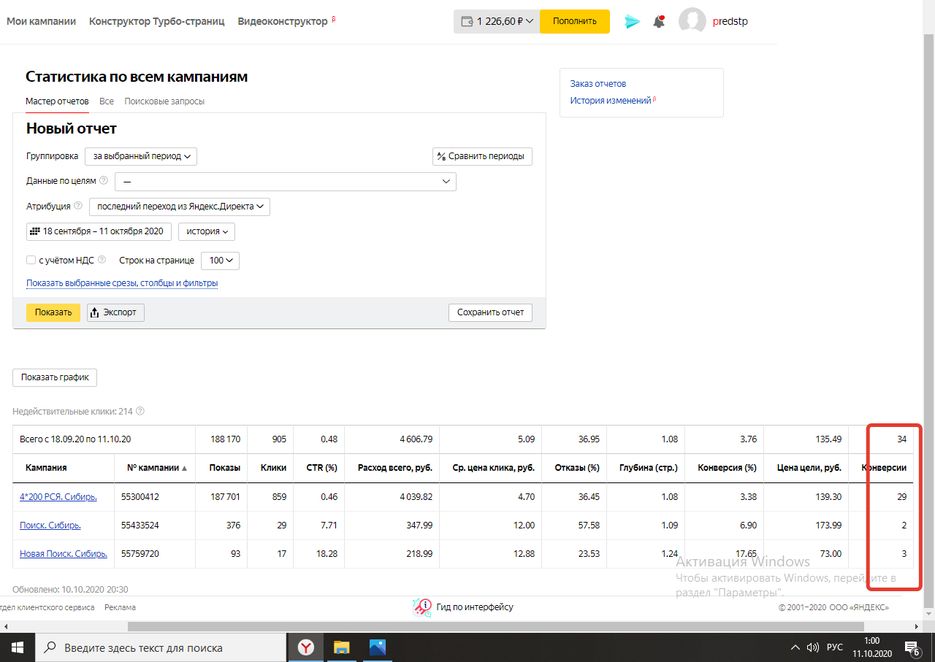Toggle the с учётом НДС checkbox
Image resolution: width=935 pixels, height=662 pixels.
pyautogui.click(x=30, y=259)
